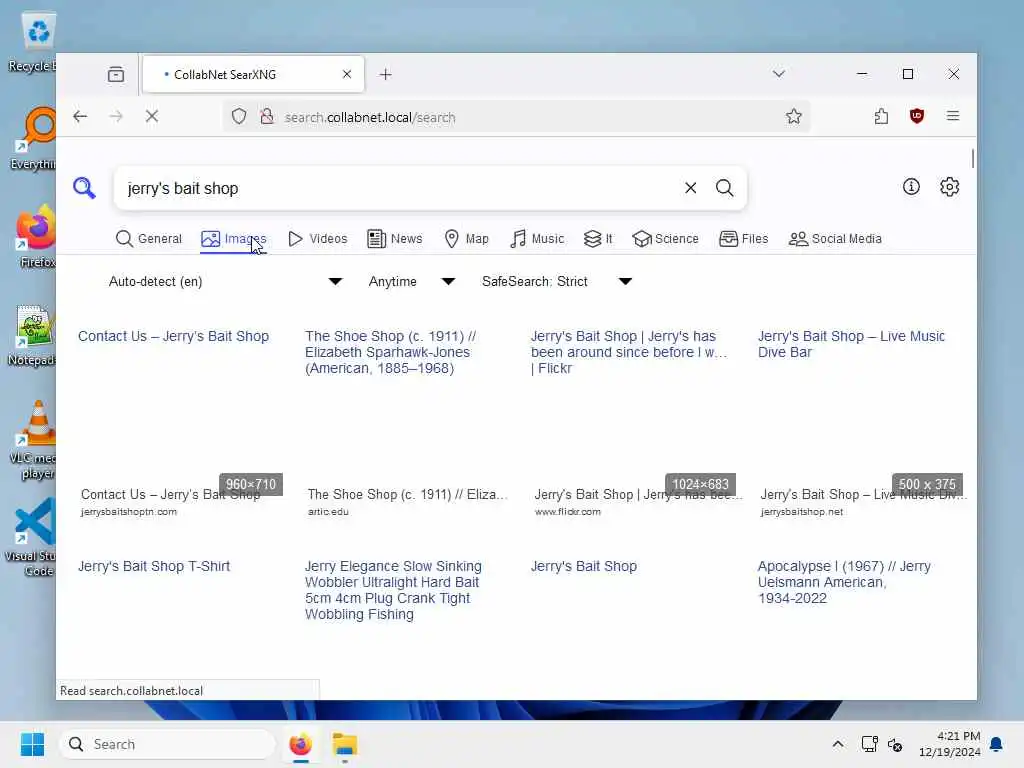Edit the jerry's bait shop query
Image resolution: width=1024 pixels, height=768 pixels.
tap(398, 188)
